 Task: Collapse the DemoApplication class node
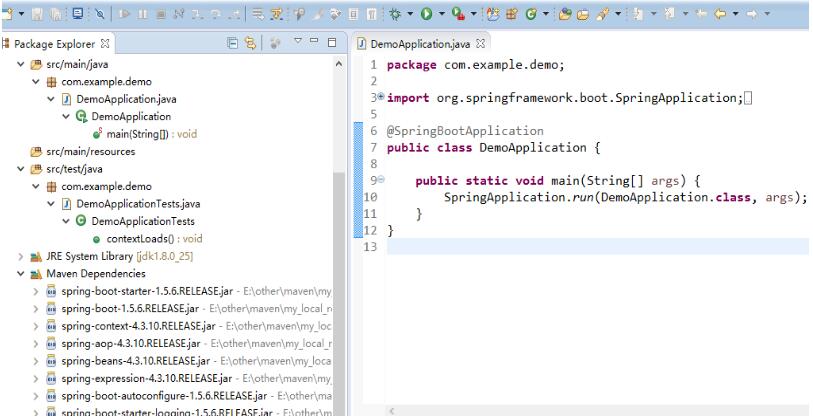click(x=66, y=117)
